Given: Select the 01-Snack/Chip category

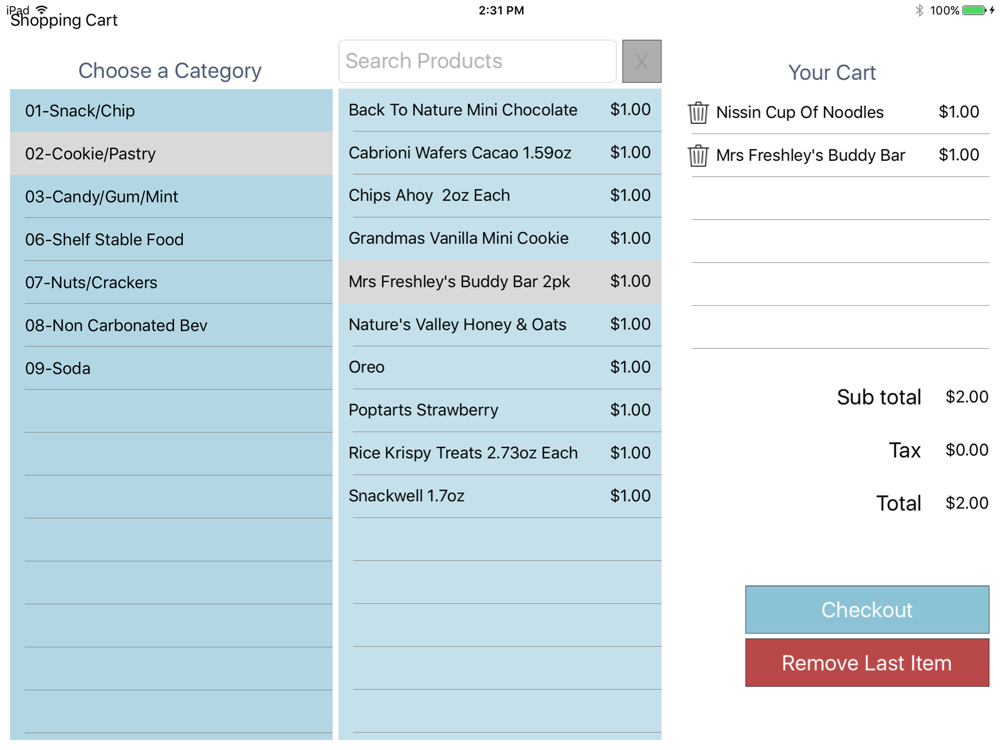Looking at the screenshot, I should click(171, 111).
